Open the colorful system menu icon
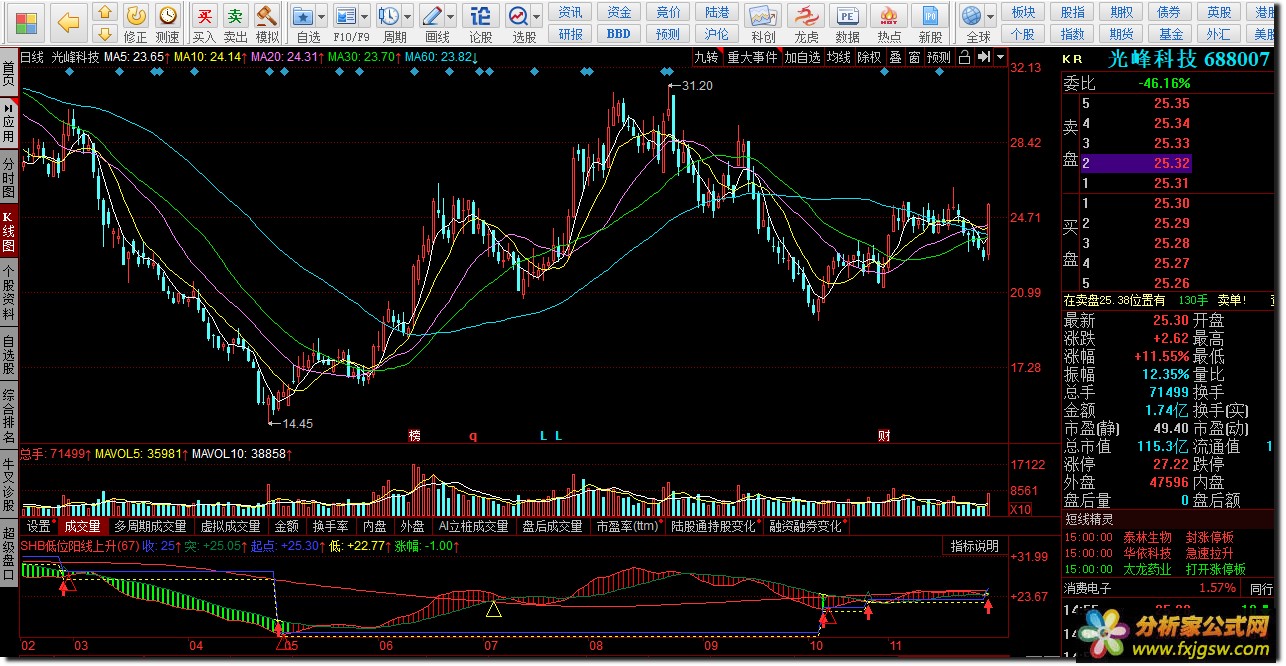Image resolution: width=1286 pixels, height=666 pixels. 26,21
